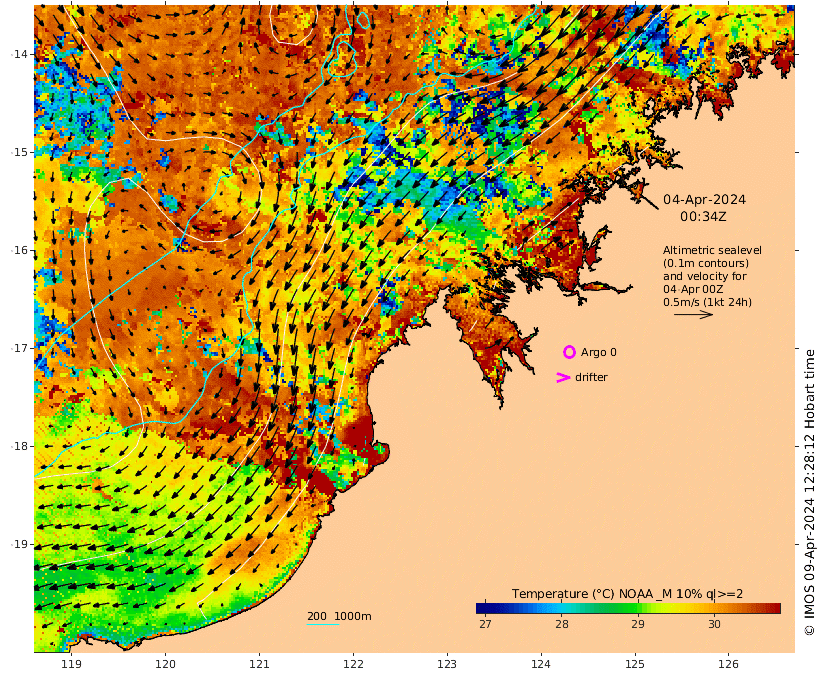
Task: Click the temperature color bar
Action: [628, 608]
